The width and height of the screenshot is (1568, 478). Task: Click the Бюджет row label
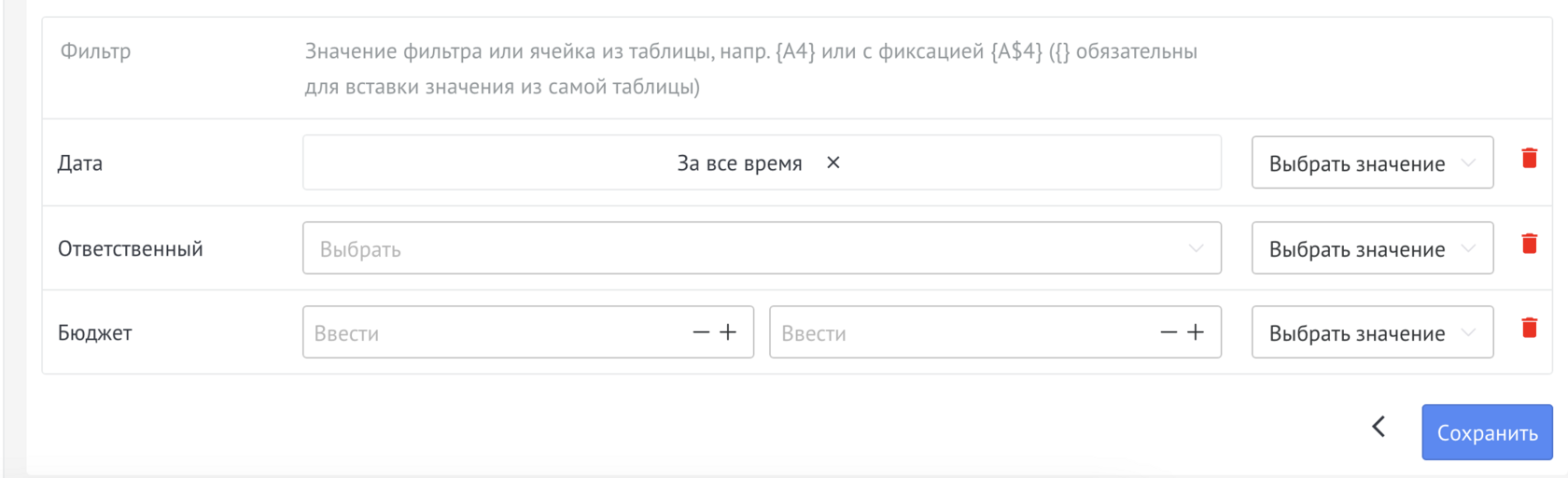coord(95,333)
